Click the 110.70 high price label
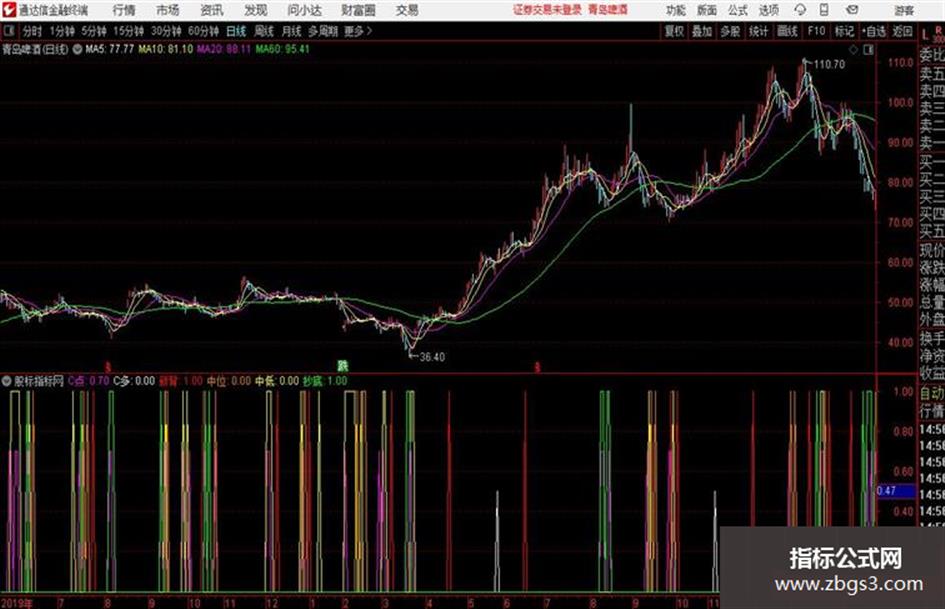Screen dimensions: 945x609 point(829,64)
